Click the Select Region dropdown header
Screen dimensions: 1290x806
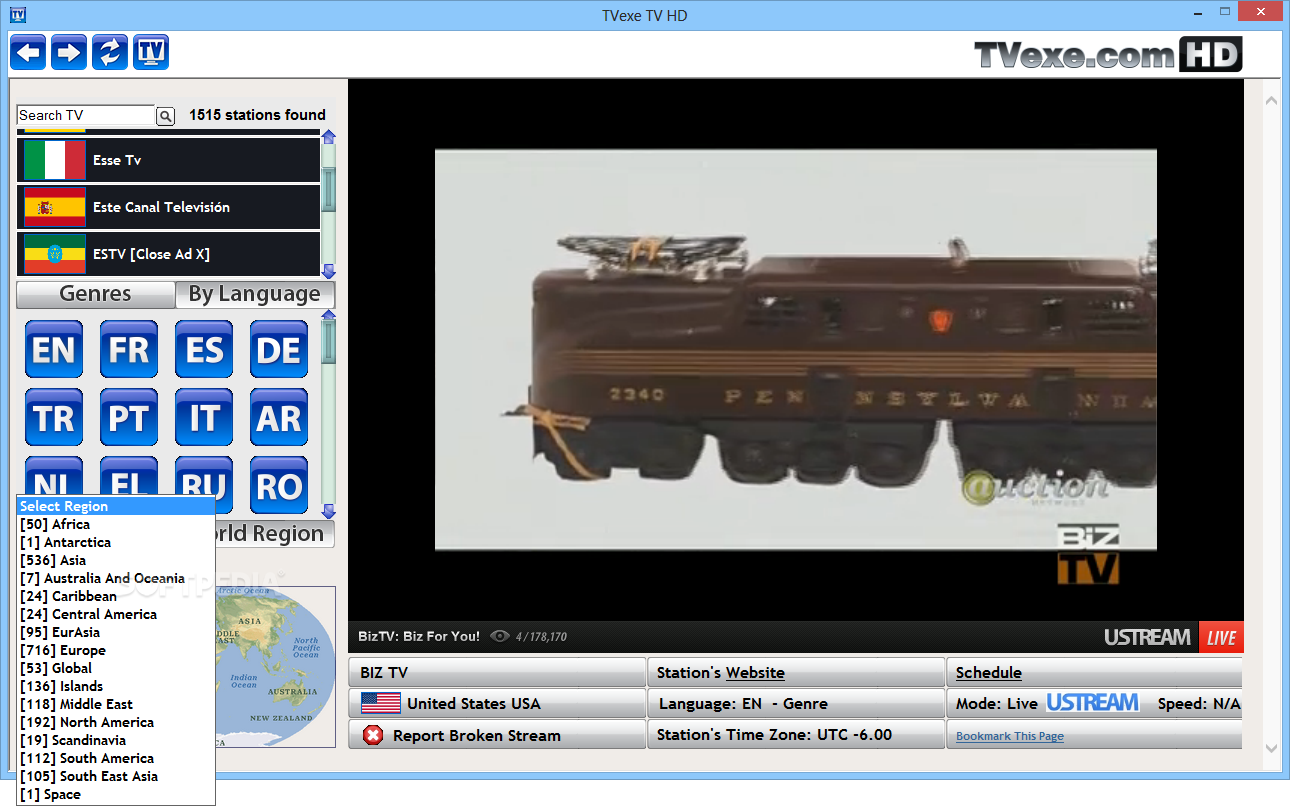[116, 506]
